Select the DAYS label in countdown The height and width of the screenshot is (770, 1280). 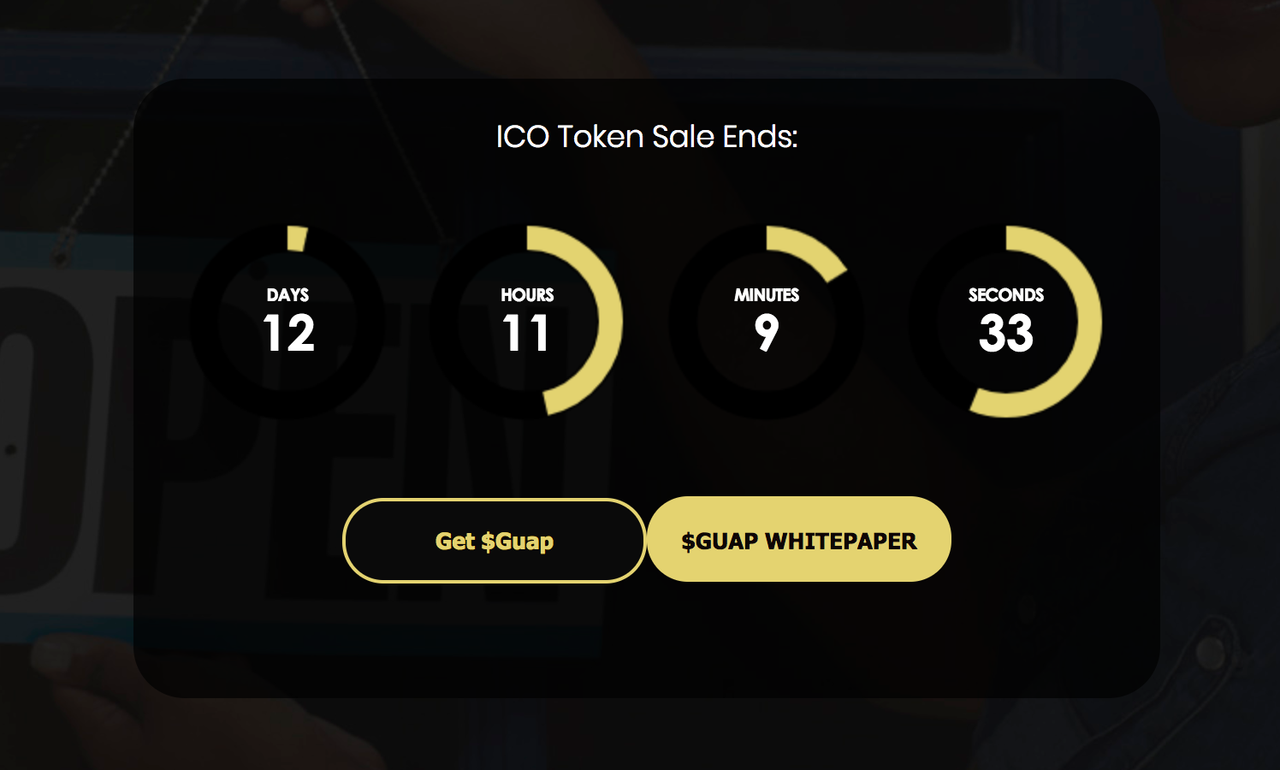click(x=288, y=295)
